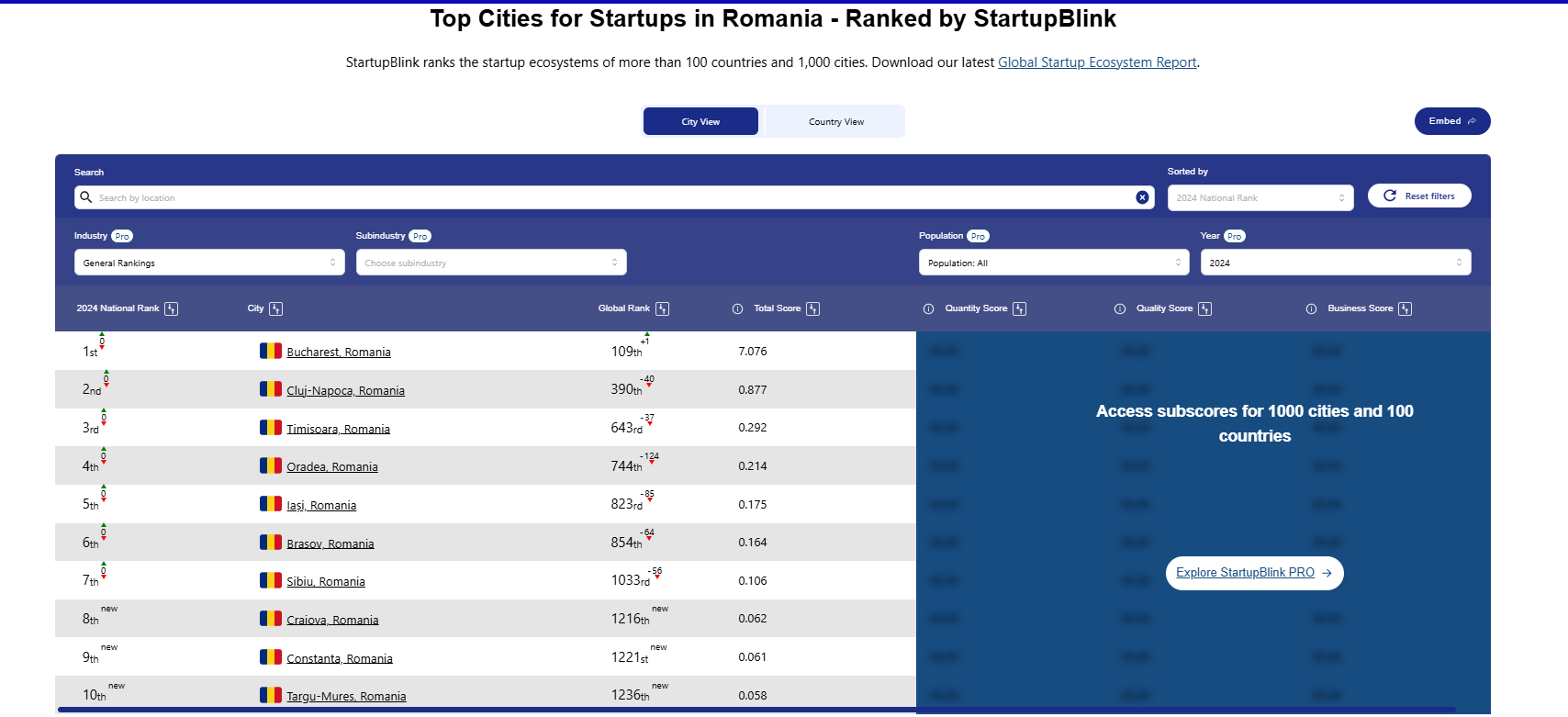
Task: Clear the search field with X icon
Action: coord(1142,197)
